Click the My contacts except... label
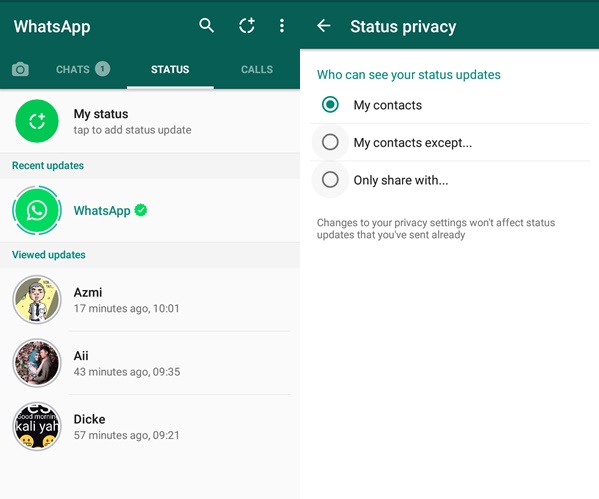 pyautogui.click(x=413, y=143)
